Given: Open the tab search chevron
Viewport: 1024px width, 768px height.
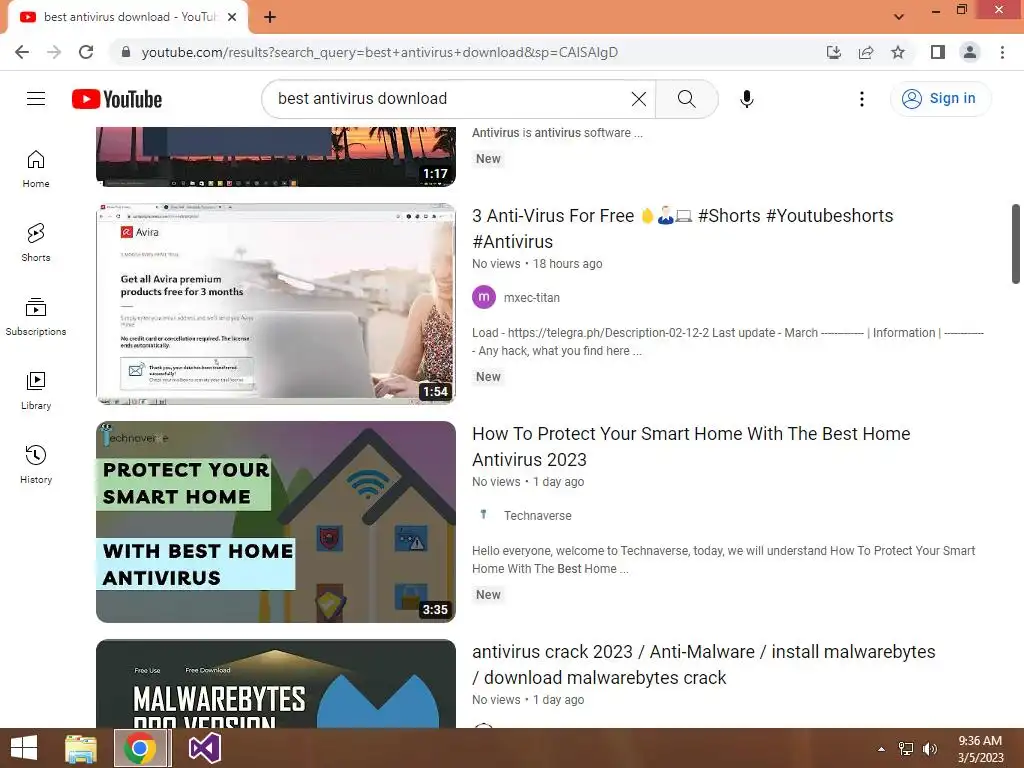Looking at the screenshot, I should 899,17.
